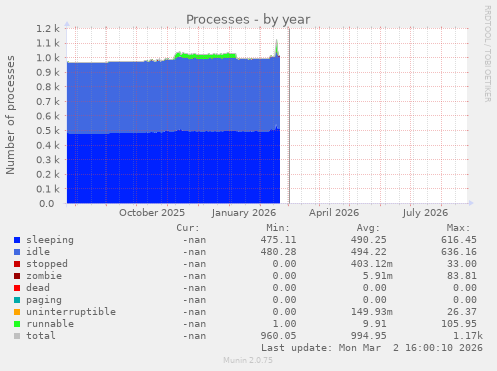Click the 'sleeping' legend label

(50, 240)
